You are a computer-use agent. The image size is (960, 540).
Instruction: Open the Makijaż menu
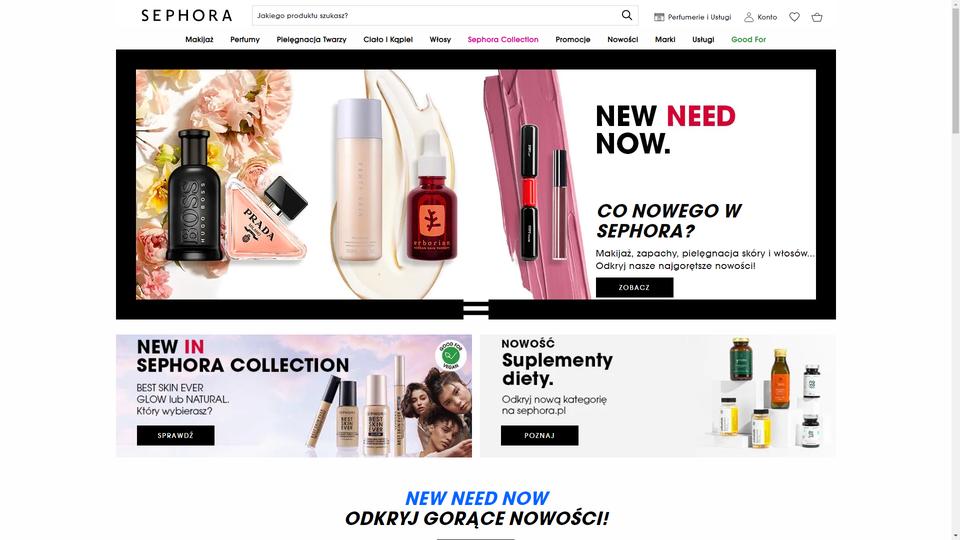coord(199,39)
